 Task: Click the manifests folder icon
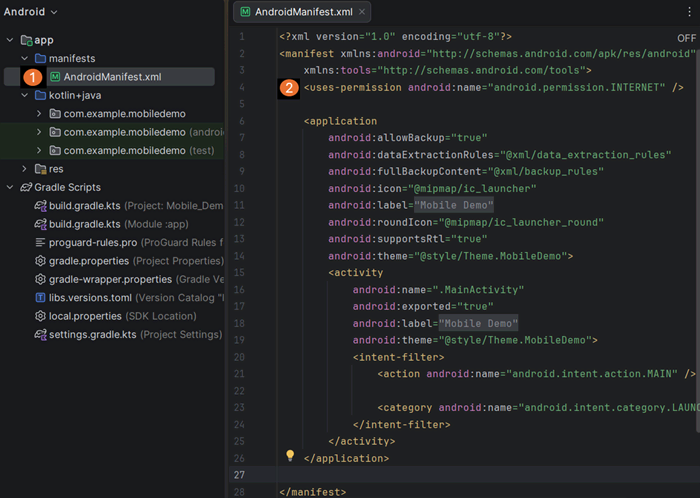(41, 58)
